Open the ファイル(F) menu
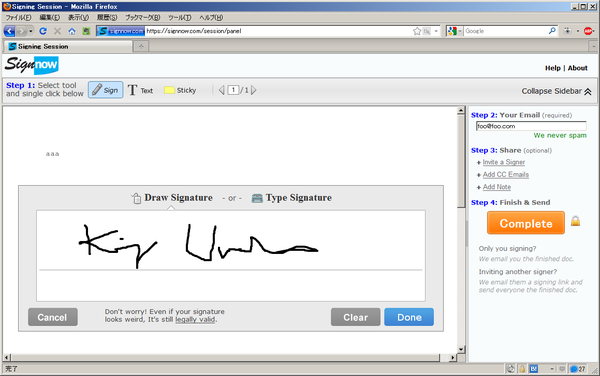This screenshot has height=376, width=600. click(18, 17)
